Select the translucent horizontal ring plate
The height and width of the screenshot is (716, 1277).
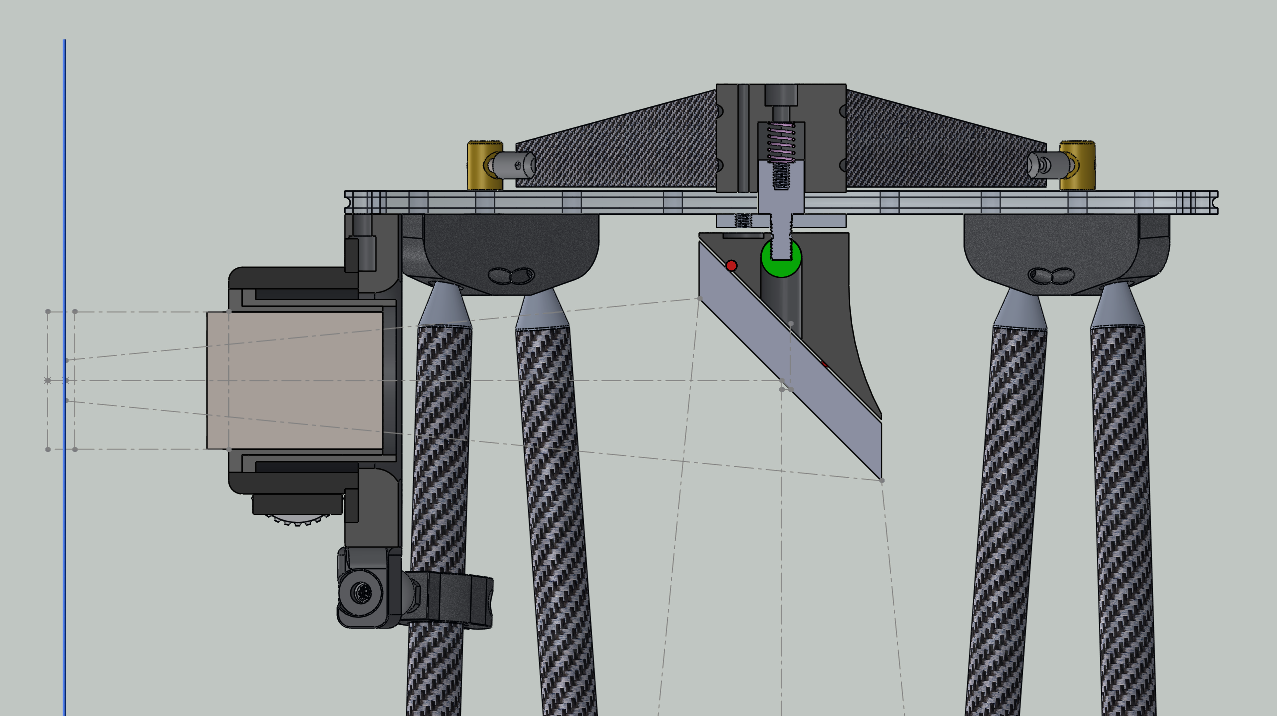781,203
